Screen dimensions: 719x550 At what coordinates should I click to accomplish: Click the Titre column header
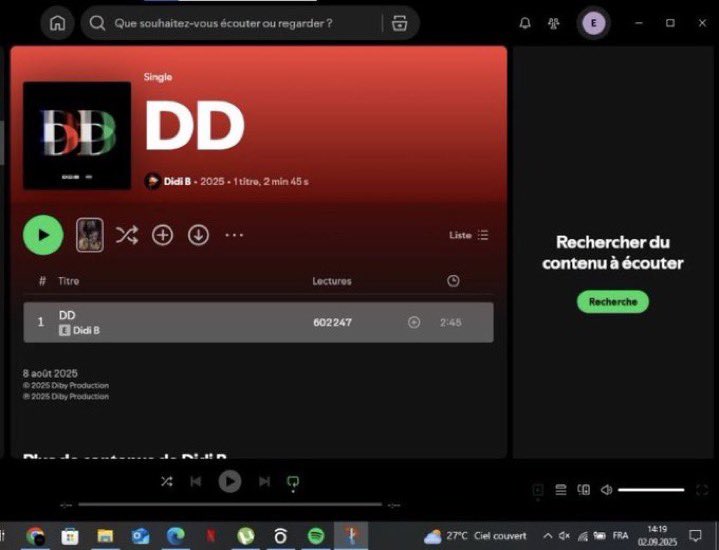pyautogui.click(x=68, y=281)
